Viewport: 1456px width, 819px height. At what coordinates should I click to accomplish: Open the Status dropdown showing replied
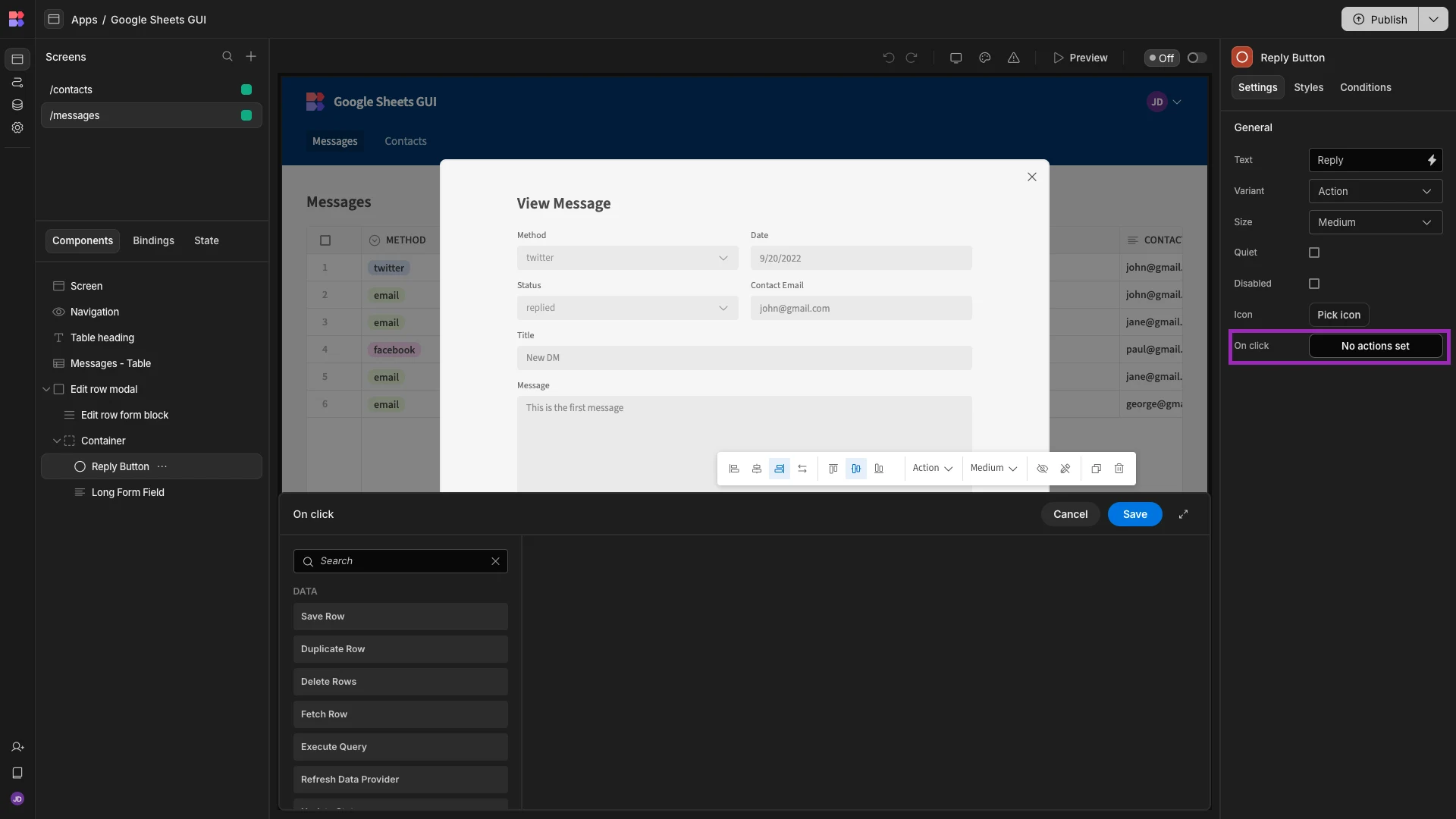(628, 308)
